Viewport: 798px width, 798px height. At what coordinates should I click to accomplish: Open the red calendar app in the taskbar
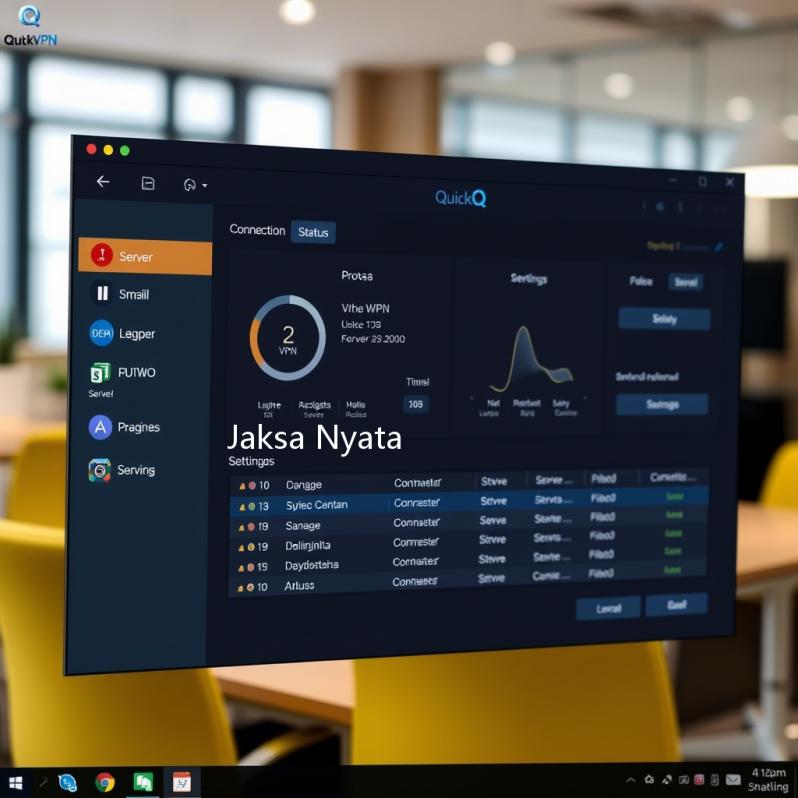(x=182, y=782)
